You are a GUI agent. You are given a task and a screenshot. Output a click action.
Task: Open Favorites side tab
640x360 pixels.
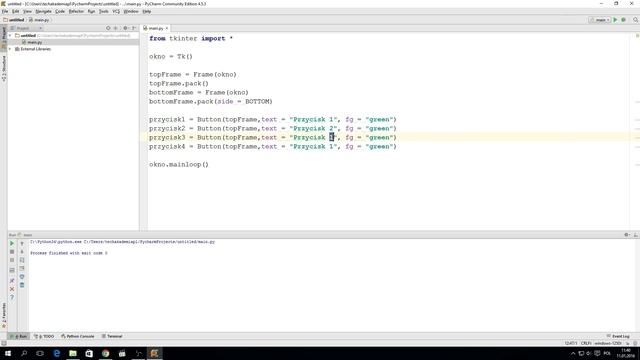[x=4, y=315]
